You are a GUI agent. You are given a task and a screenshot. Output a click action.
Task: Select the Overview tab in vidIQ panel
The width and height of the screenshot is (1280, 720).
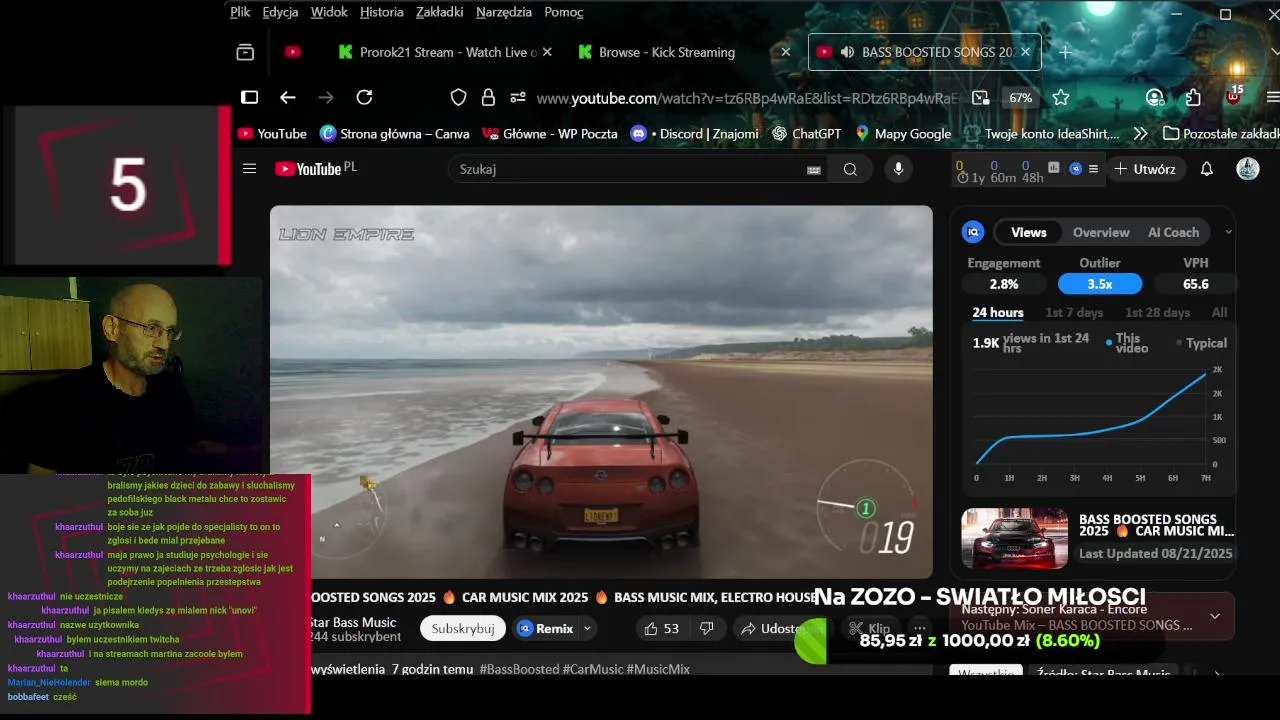1101,232
